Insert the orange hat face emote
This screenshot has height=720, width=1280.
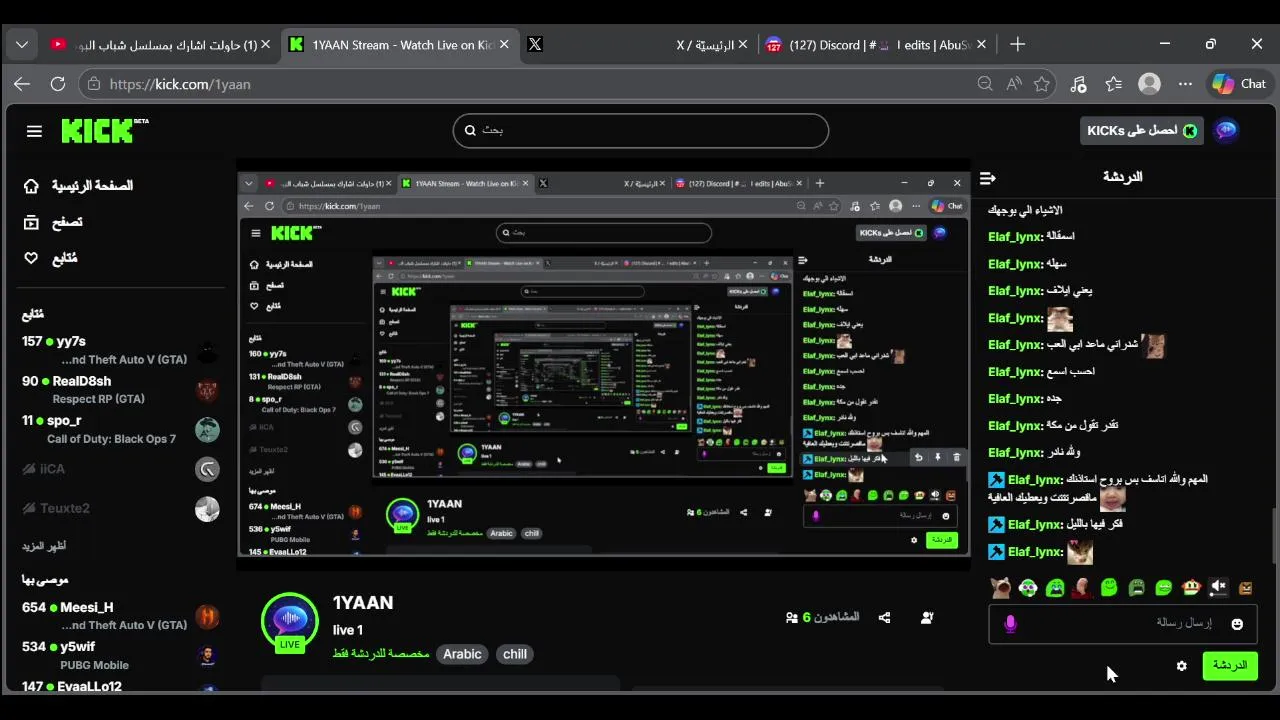(1190, 588)
